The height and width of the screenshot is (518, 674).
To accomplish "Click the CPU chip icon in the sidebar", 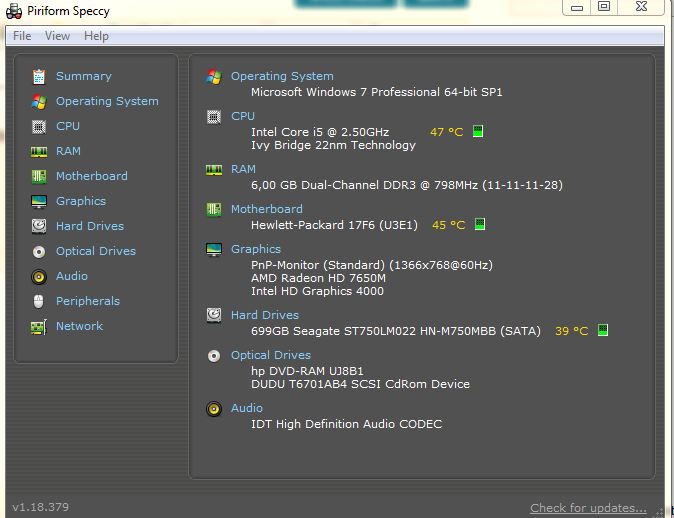I will point(39,126).
